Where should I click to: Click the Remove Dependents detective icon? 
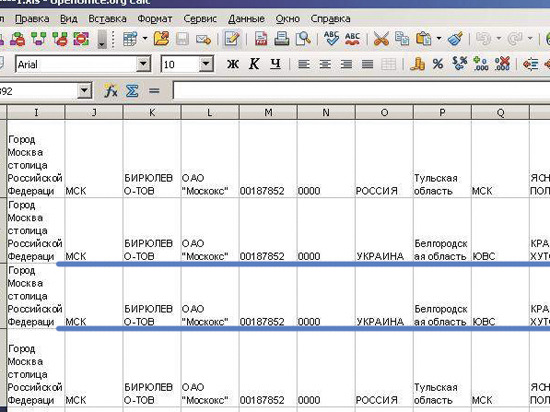click(60, 39)
